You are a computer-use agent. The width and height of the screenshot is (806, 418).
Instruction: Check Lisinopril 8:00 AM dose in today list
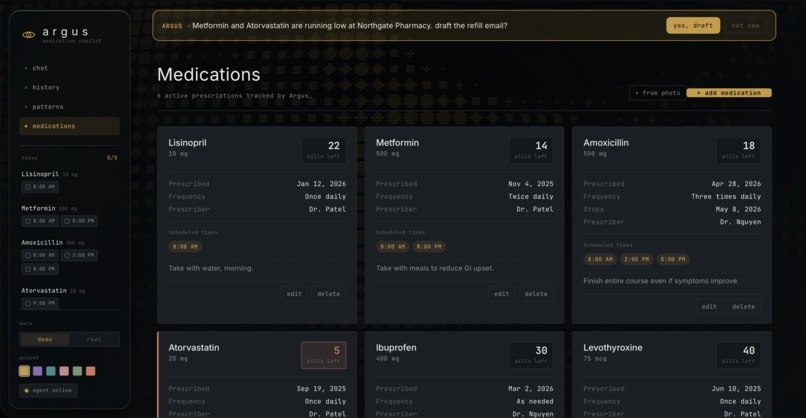(x=40, y=187)
